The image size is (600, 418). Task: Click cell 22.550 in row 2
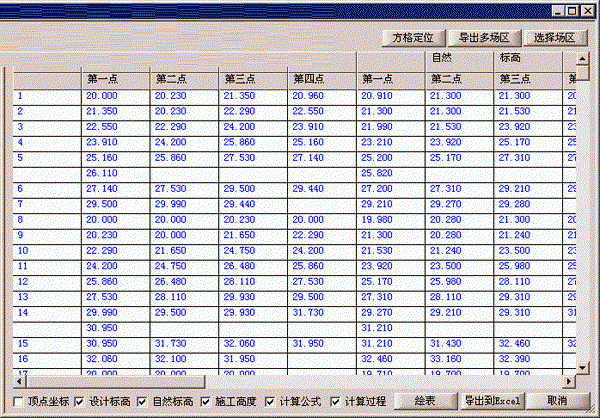(322, 111)
